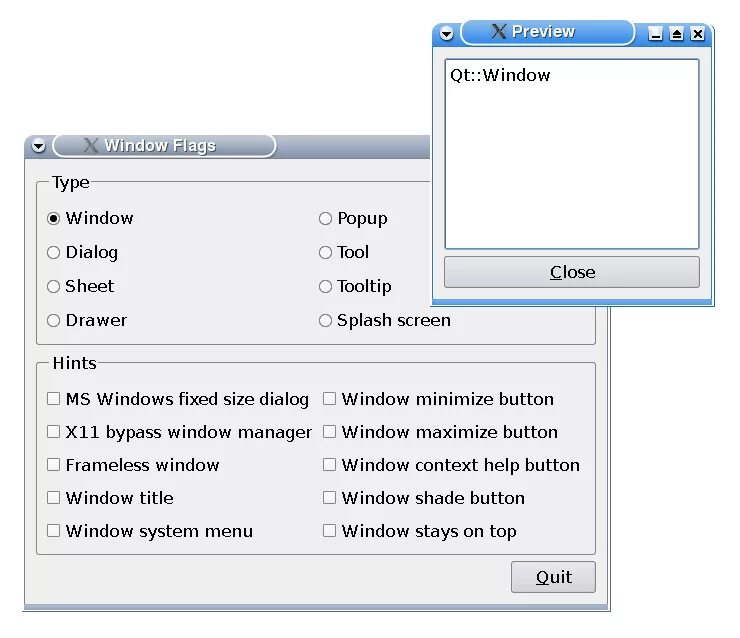Screen dimensions: 740x638
Task: Click the Type group box label
Action: click(71, 183)
